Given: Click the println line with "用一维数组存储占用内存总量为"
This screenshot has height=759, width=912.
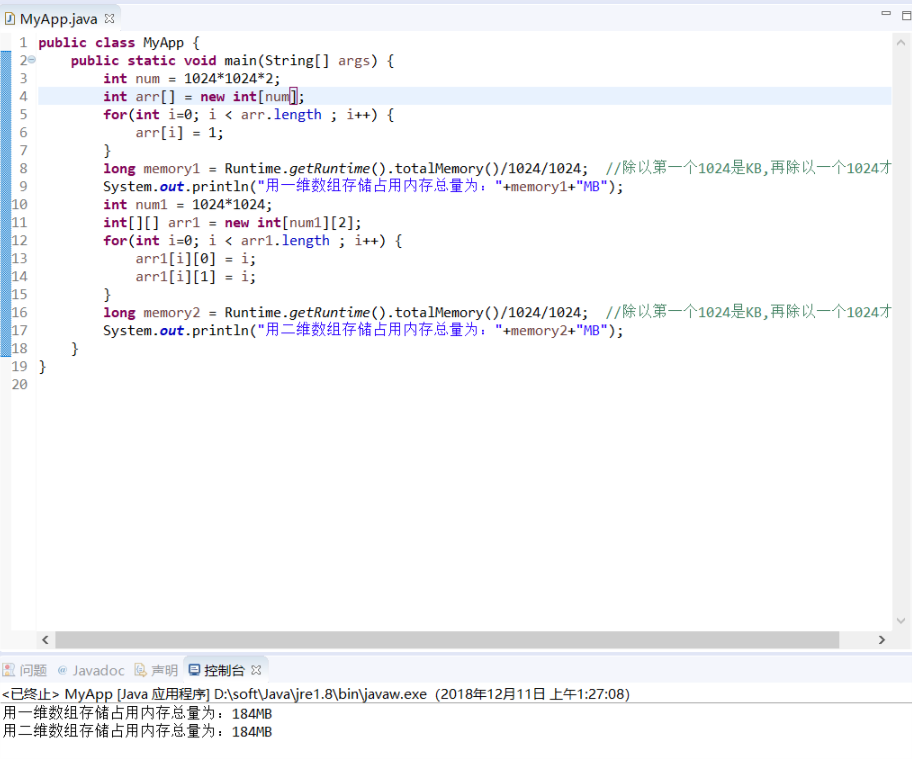Looking at the screenshot, I should point(363,187).
